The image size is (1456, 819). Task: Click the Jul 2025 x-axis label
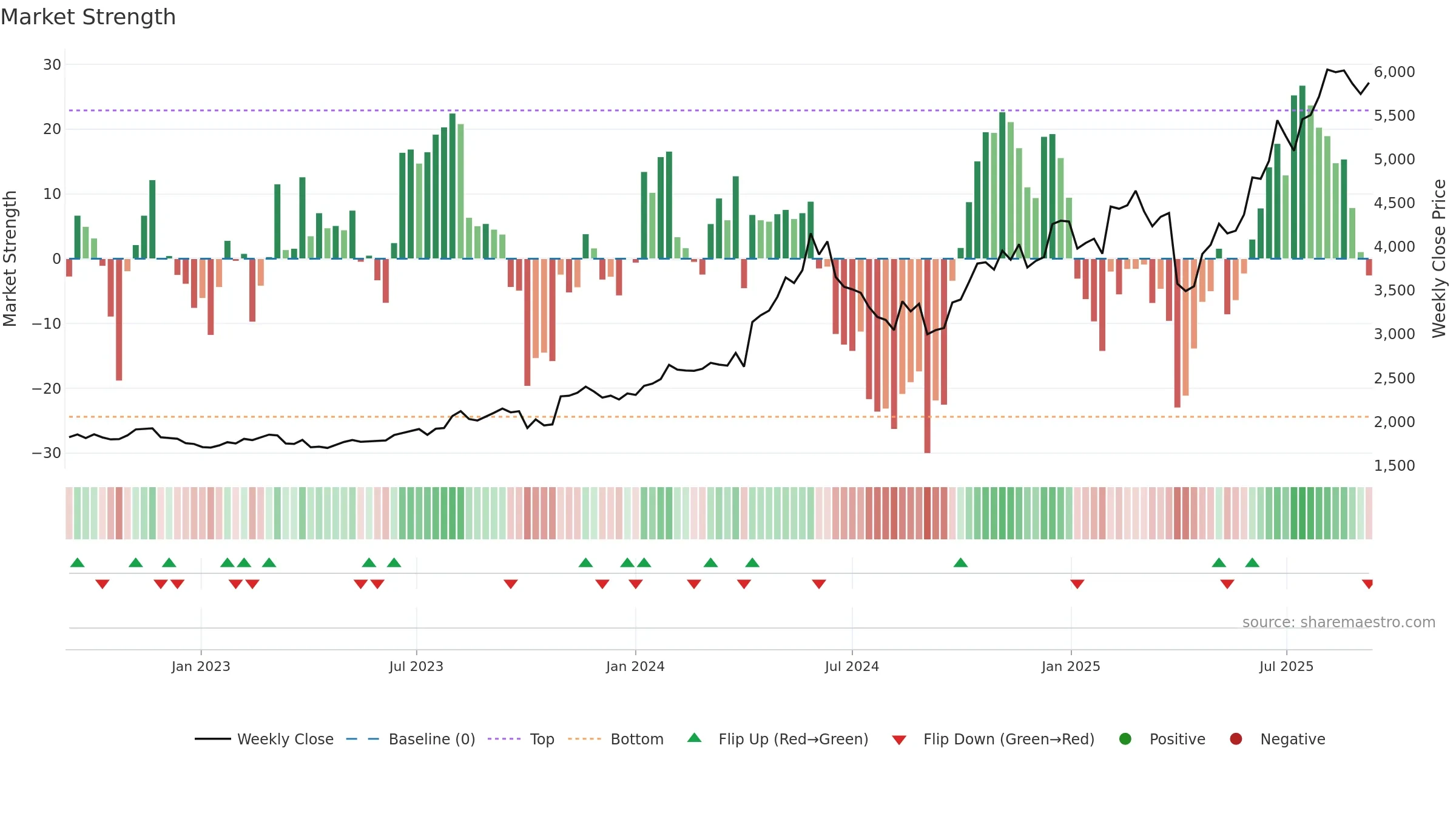tap(1286, 666)
